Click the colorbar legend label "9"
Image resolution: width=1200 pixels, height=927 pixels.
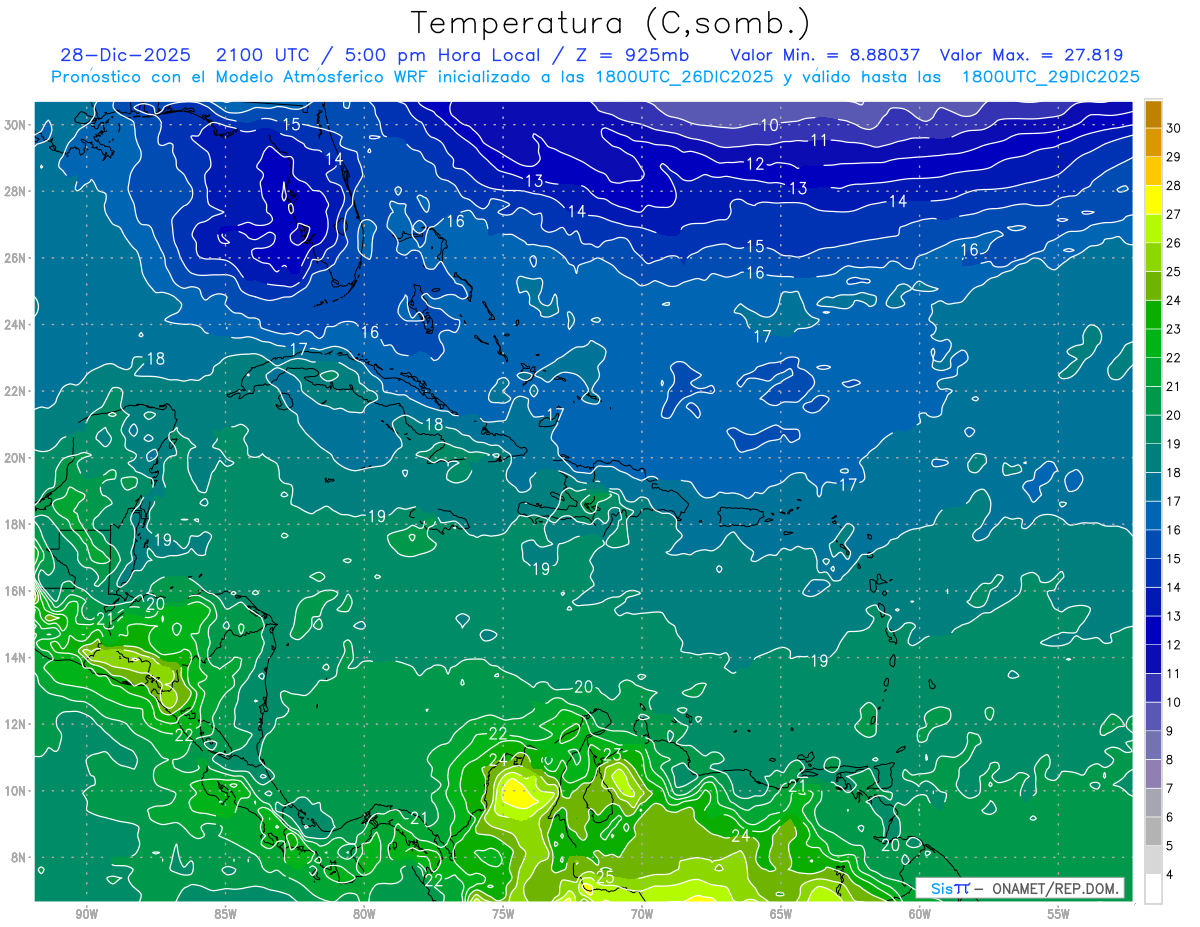tap(1170, 732)
